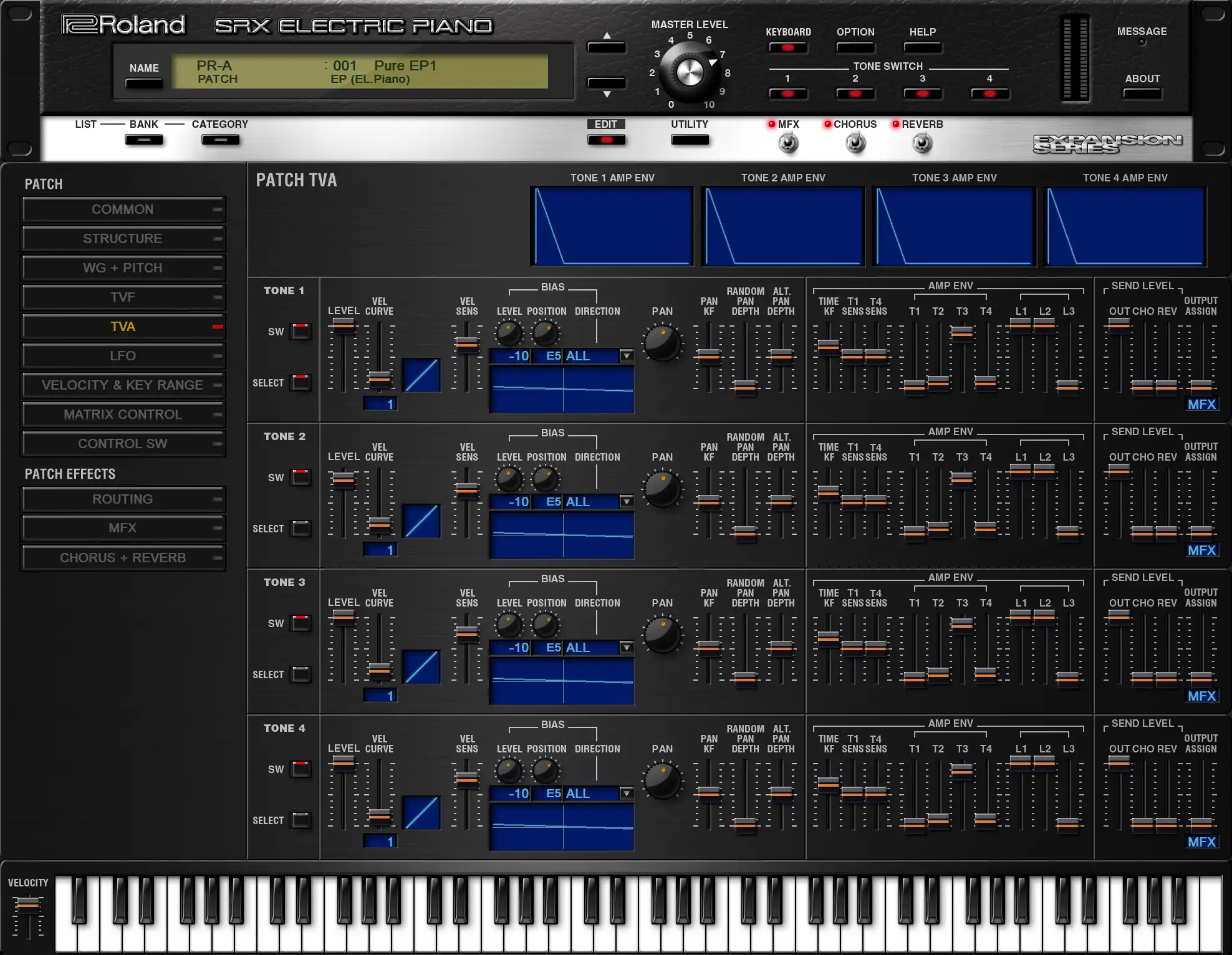
Task: Click the Tone 3 Bias Level knob
Action: click(x=509, y=625)
